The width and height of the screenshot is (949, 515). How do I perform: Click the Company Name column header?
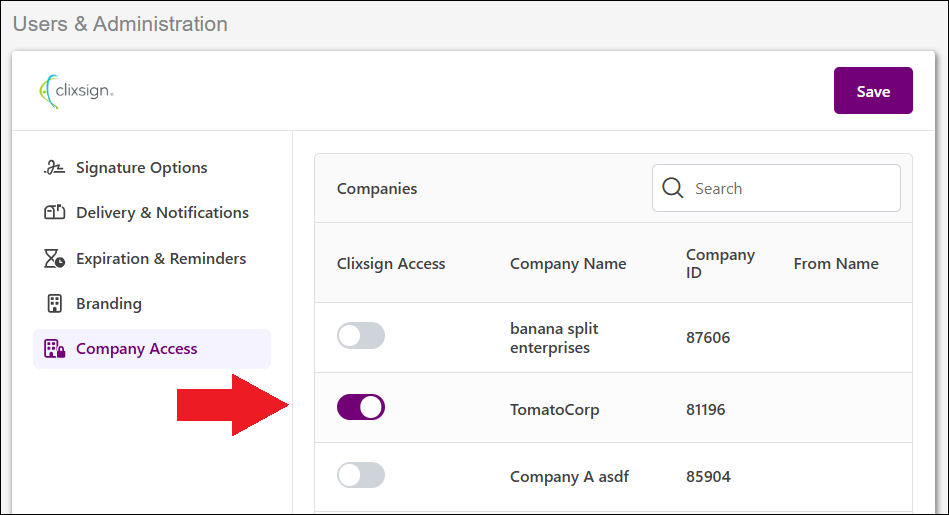pos(568,264)
